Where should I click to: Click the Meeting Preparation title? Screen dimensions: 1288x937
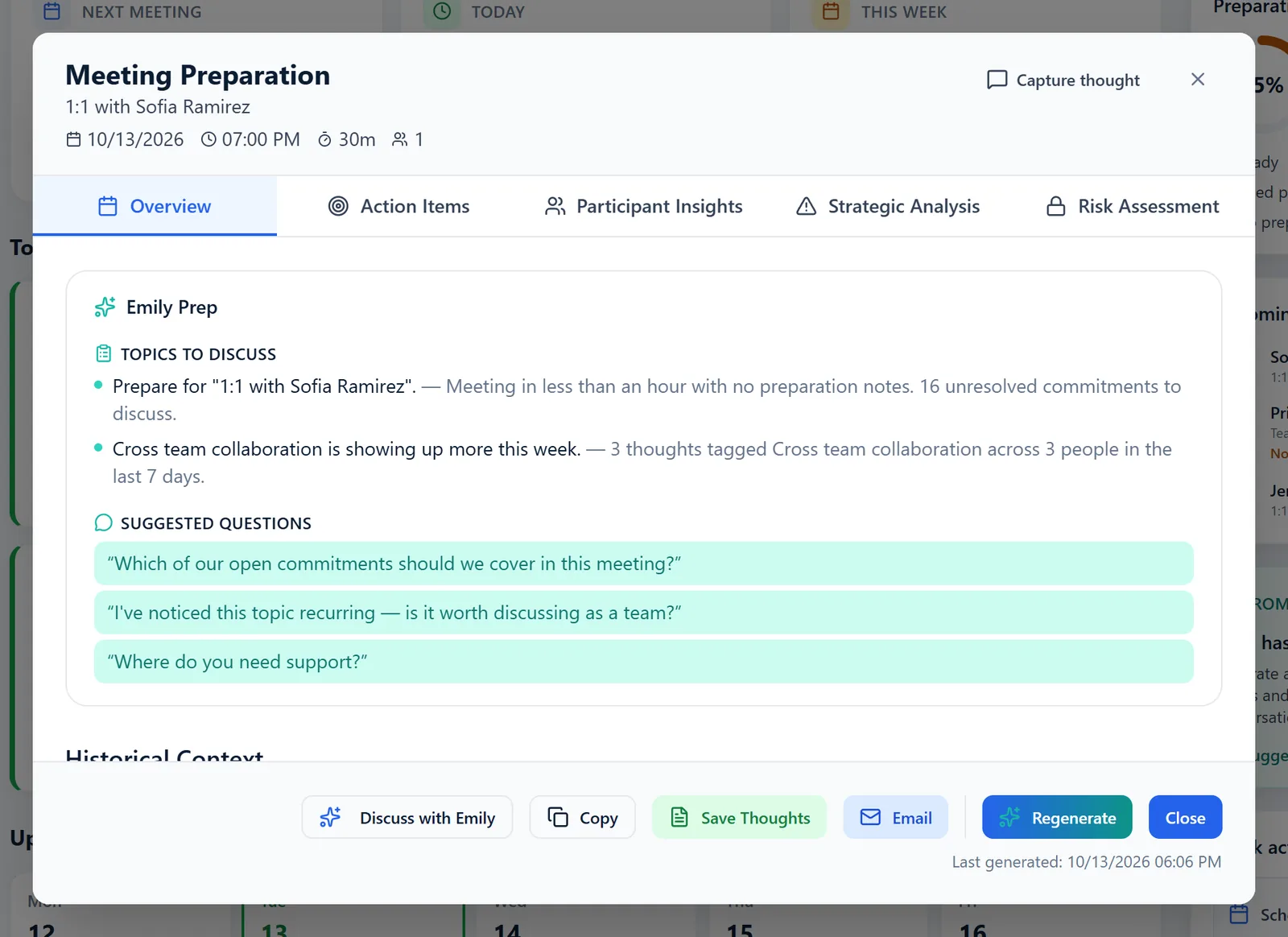198,75
